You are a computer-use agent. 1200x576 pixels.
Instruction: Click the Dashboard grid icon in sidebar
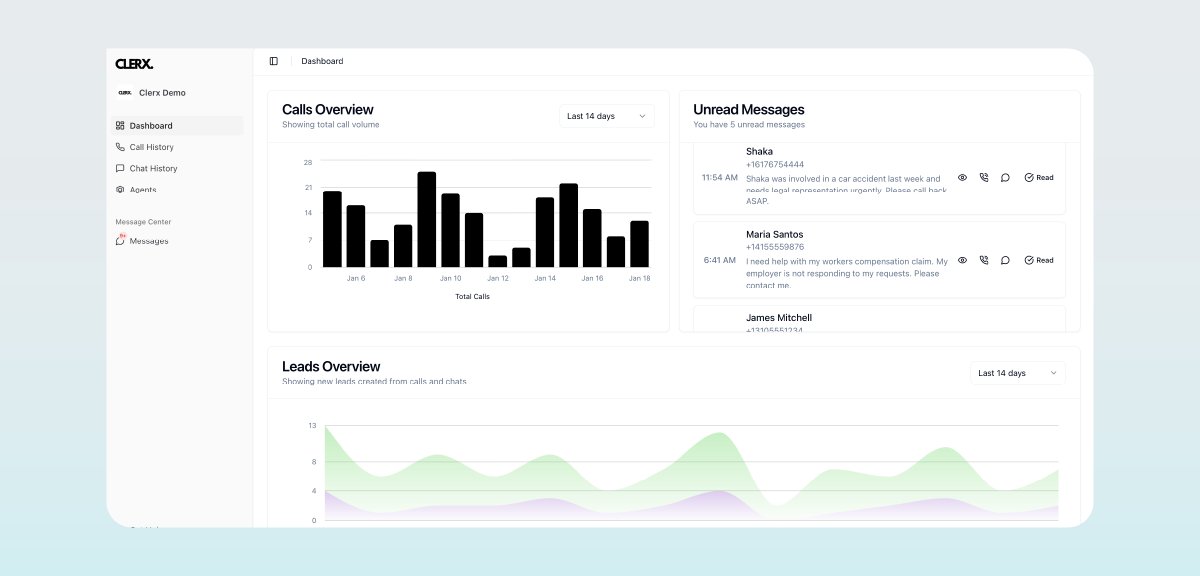[120, 126]
